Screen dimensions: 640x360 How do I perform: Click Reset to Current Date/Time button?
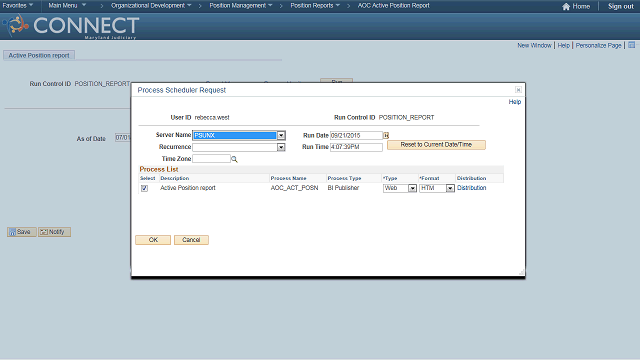436,145
